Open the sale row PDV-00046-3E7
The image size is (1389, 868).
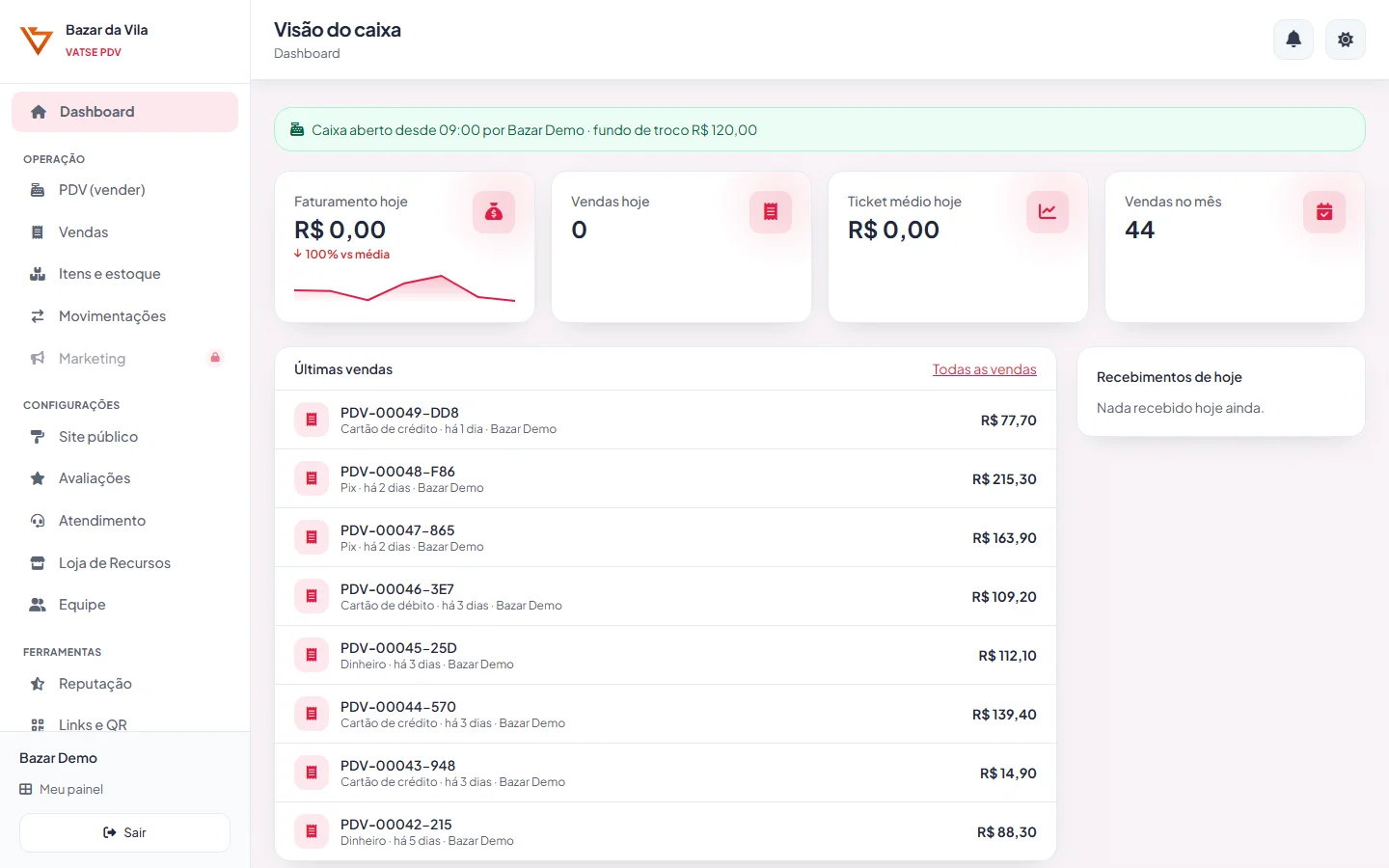(666, 597)
